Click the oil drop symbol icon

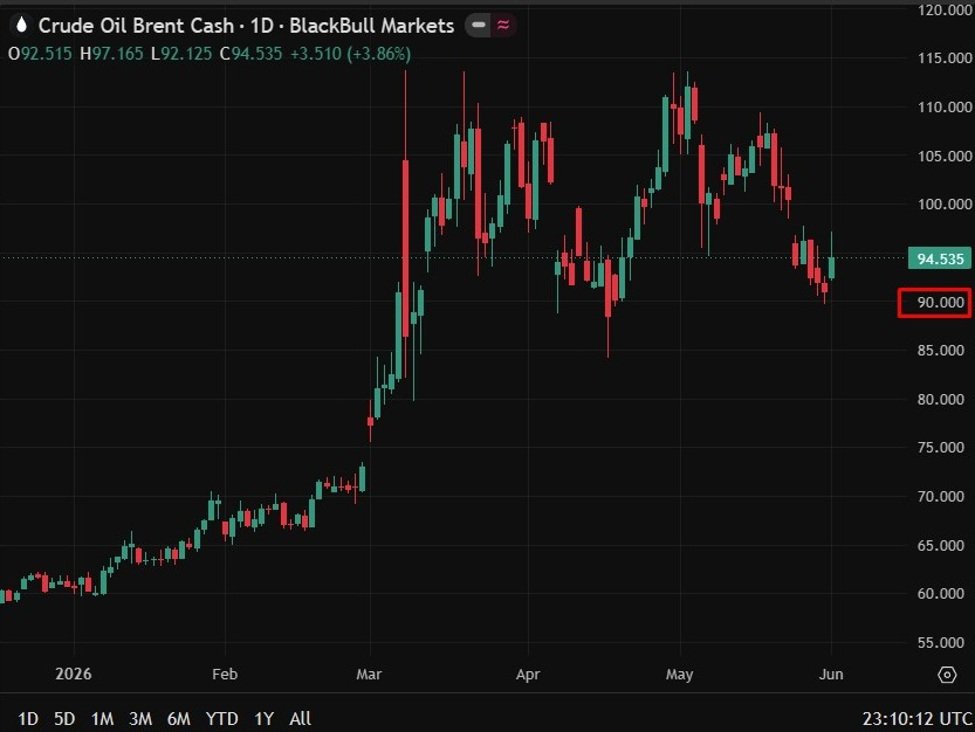coord(22,25)
